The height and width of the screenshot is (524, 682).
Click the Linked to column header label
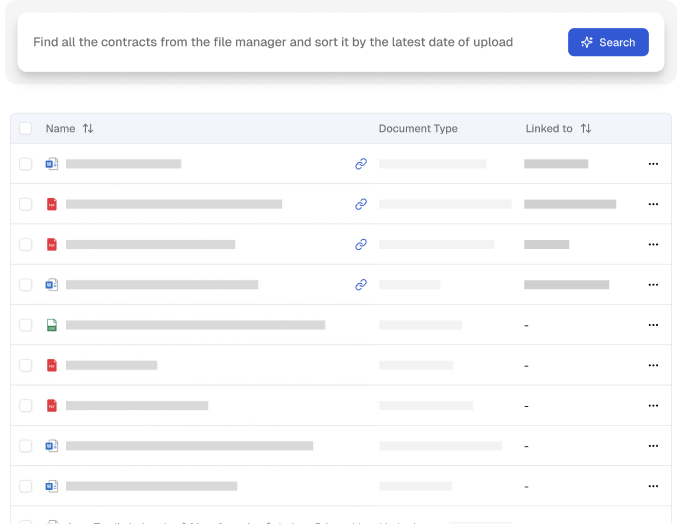(x=549, y=128)
